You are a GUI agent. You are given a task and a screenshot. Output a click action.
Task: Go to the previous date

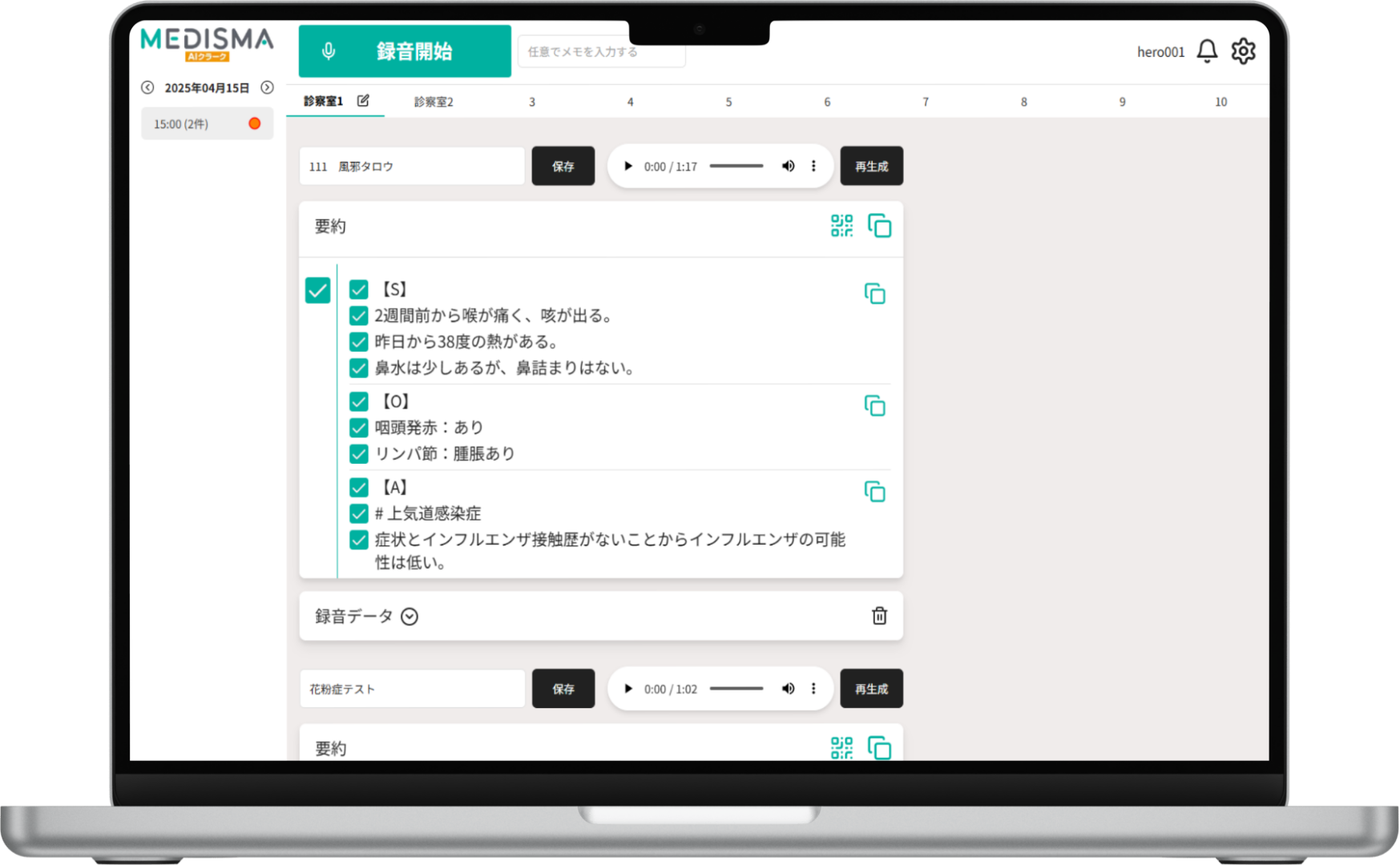click(148, 87)
